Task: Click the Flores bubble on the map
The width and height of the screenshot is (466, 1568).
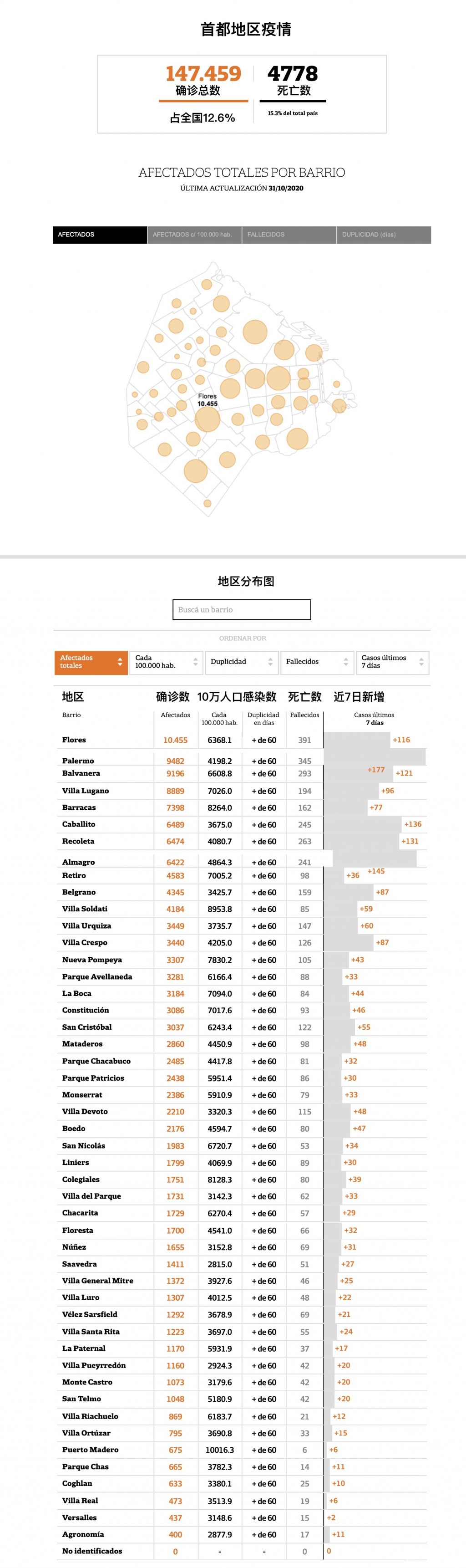Action: pos(208,419)
